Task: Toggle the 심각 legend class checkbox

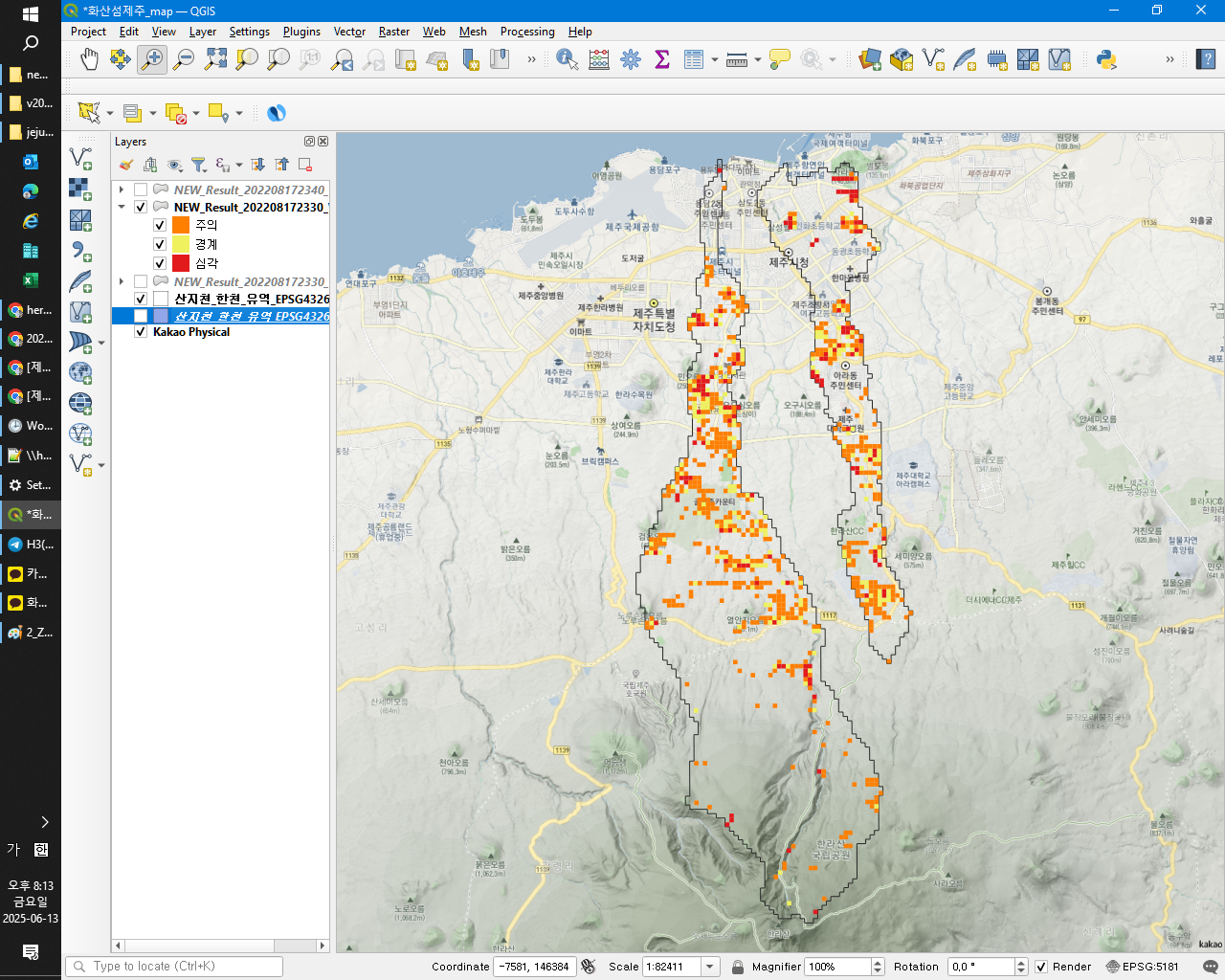Action: (x=160, y=263)
